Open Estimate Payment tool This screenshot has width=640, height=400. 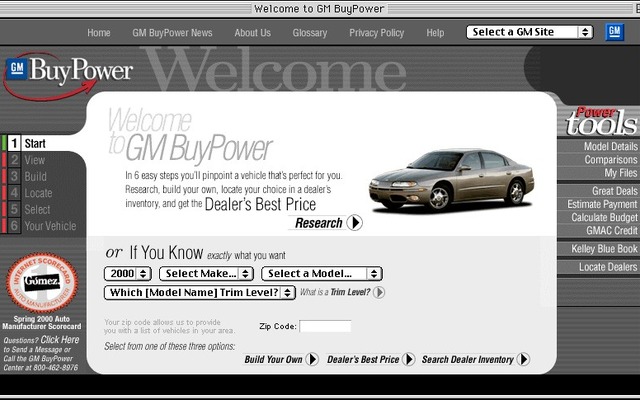pyautogui.click(x=602, y=204)
